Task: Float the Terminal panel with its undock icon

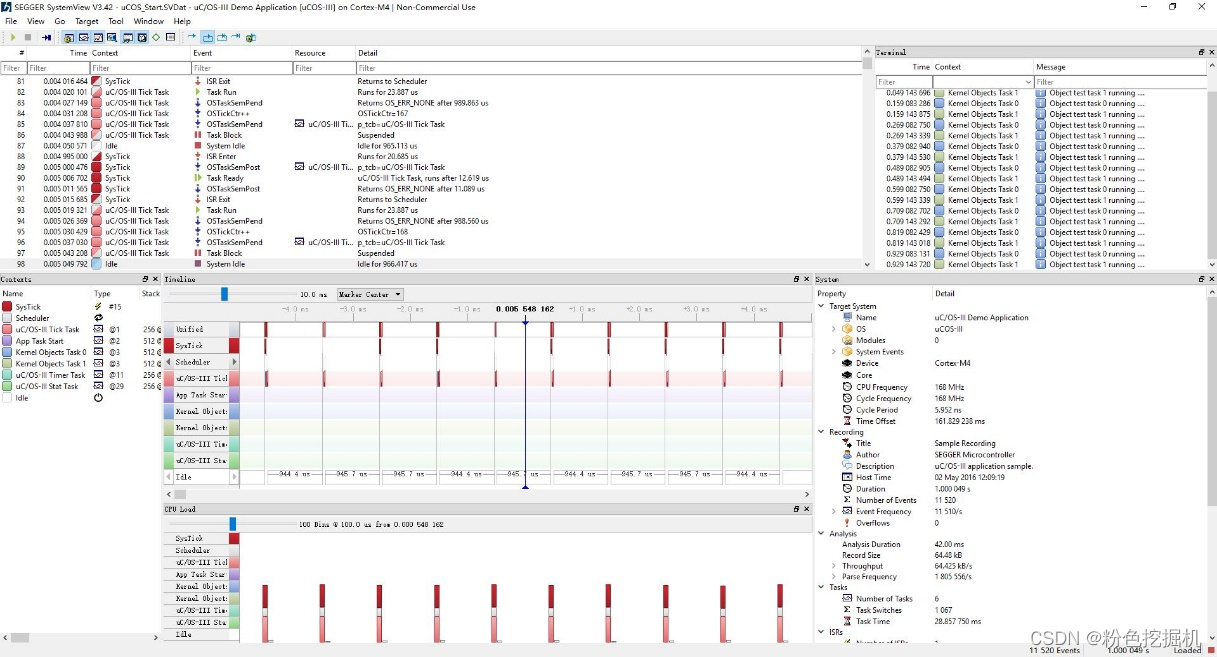Action: click(x=1201, y=52)
